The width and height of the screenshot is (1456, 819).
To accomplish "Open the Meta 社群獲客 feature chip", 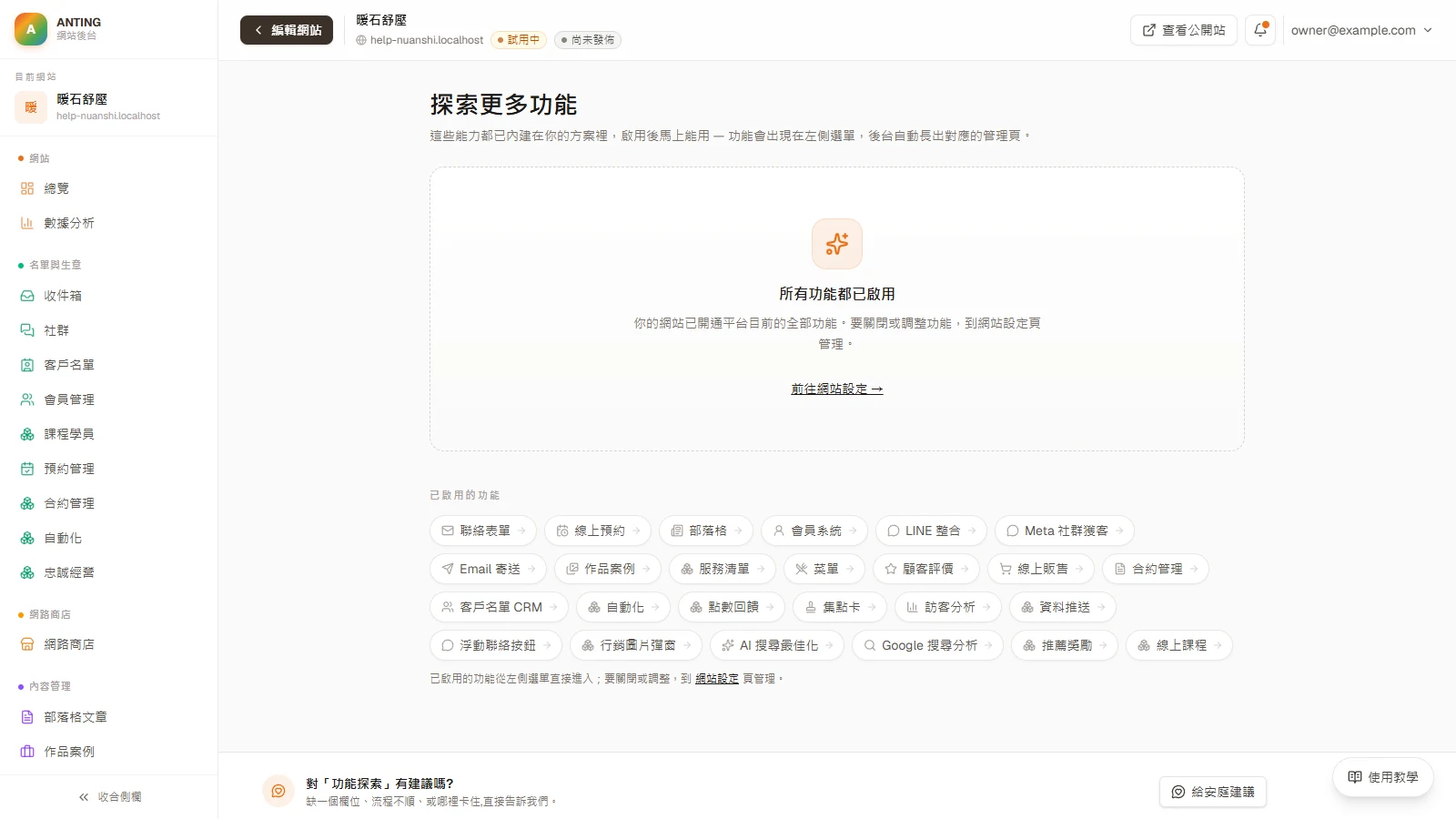I will point(1065,531).
